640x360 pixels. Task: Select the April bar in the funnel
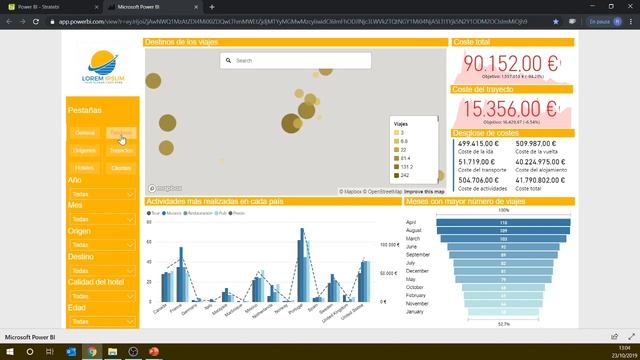coord(503,222)
